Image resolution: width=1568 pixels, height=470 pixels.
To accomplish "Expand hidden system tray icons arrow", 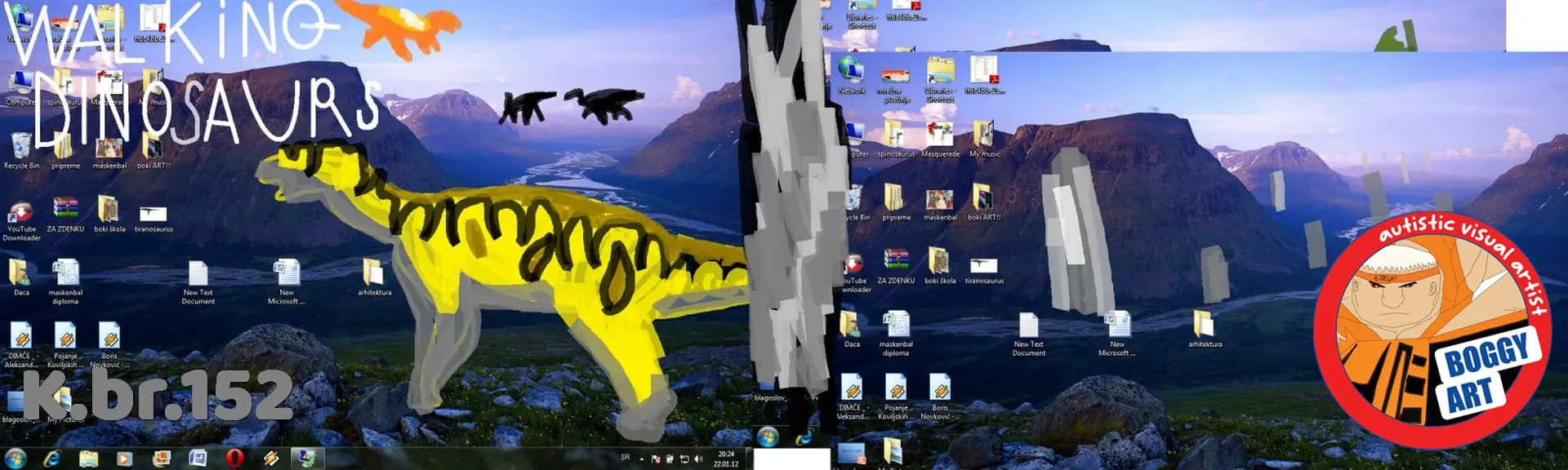I will click(641, 459).
